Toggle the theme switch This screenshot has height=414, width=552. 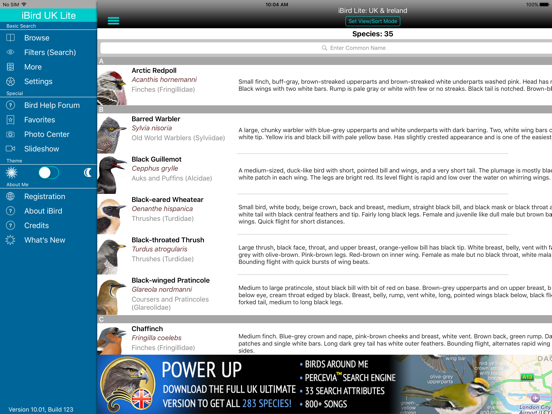pos(49,172)
